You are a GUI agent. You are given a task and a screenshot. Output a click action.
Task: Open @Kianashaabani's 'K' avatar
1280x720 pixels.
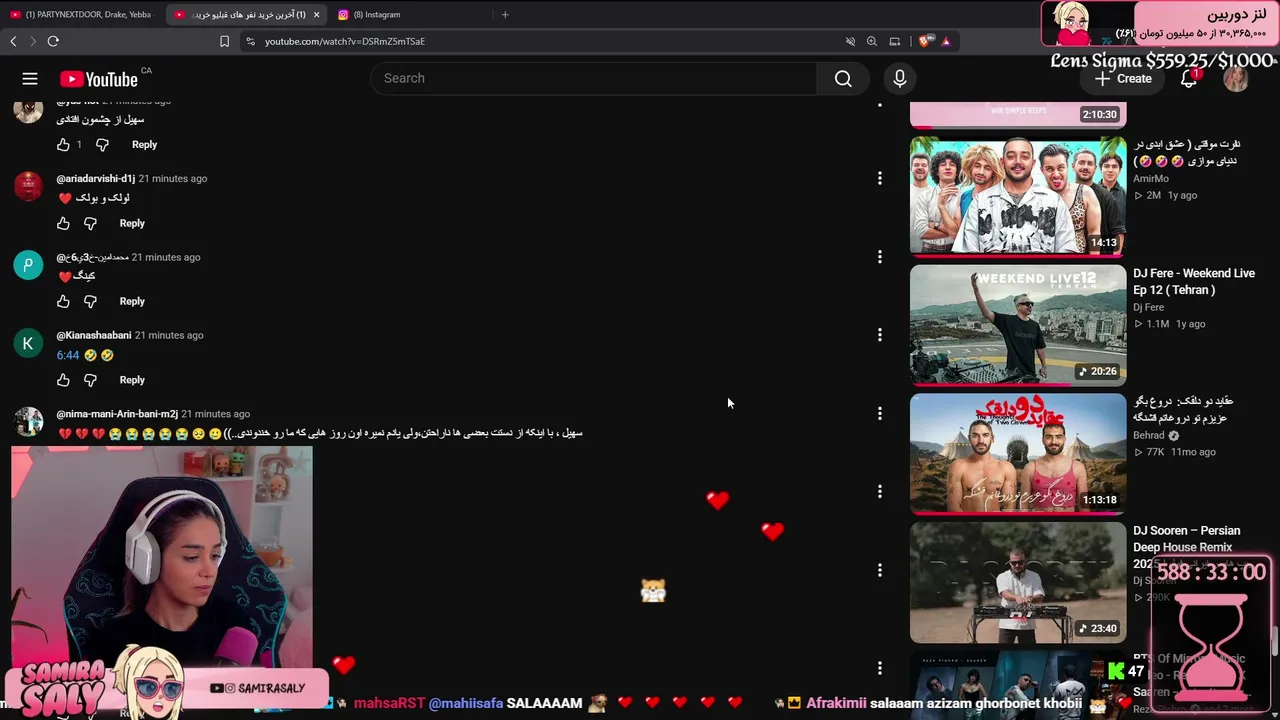[28, 343]
